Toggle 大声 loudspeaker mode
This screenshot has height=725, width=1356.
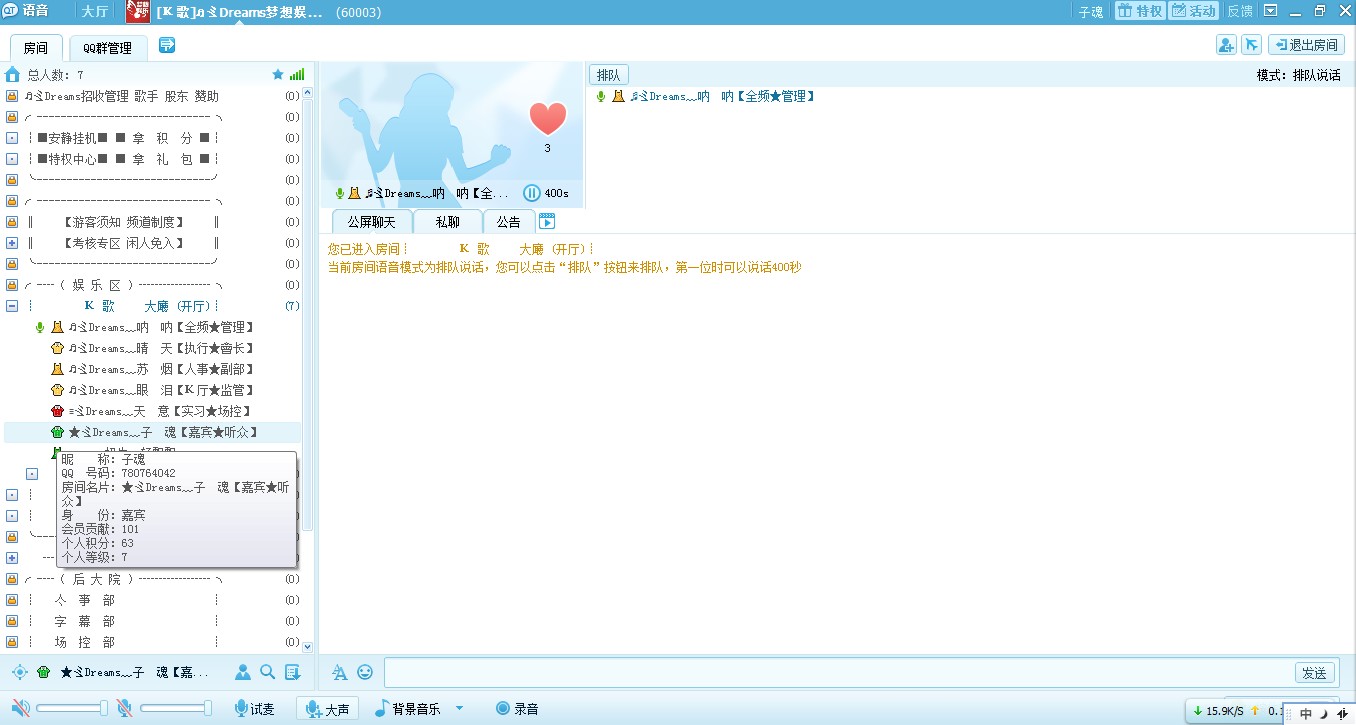pyautogui.click(x=325, y=708)
